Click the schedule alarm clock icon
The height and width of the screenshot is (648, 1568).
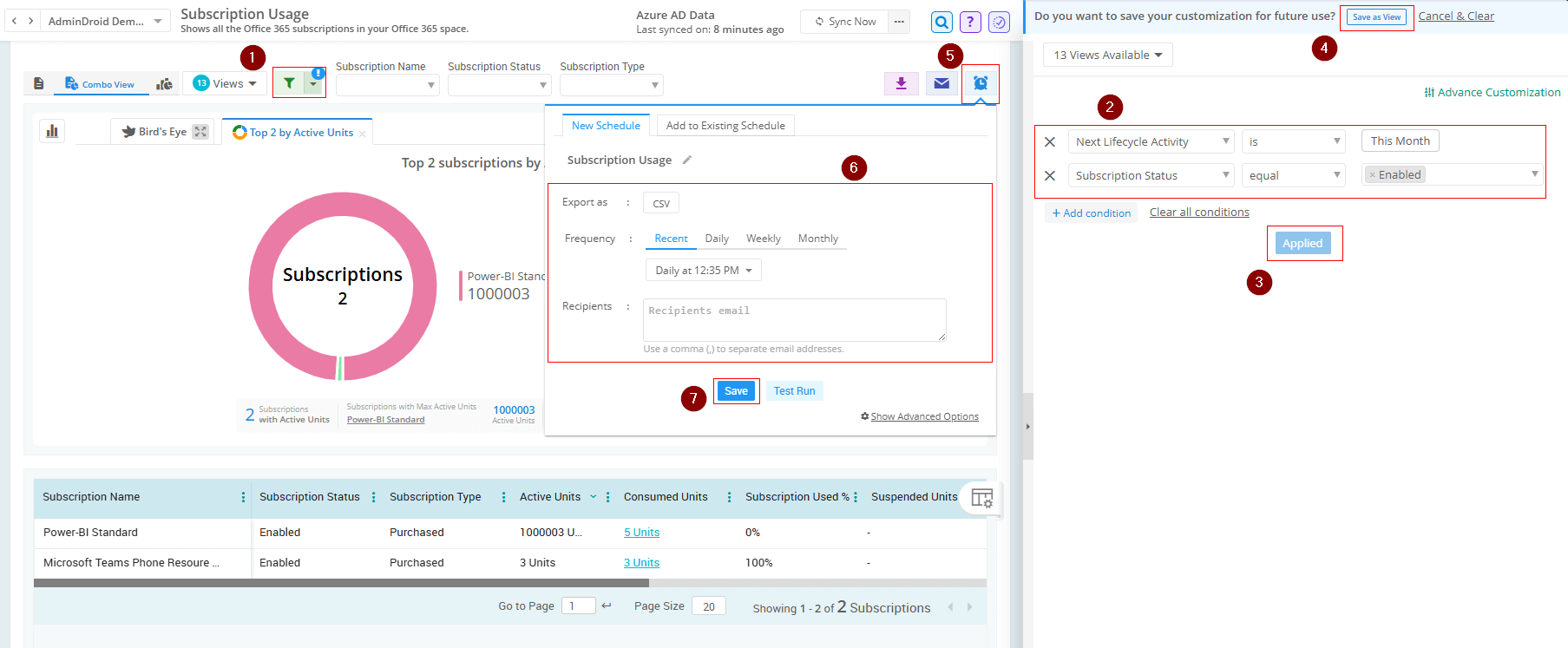pyautogui.click(x=981, y=83)
